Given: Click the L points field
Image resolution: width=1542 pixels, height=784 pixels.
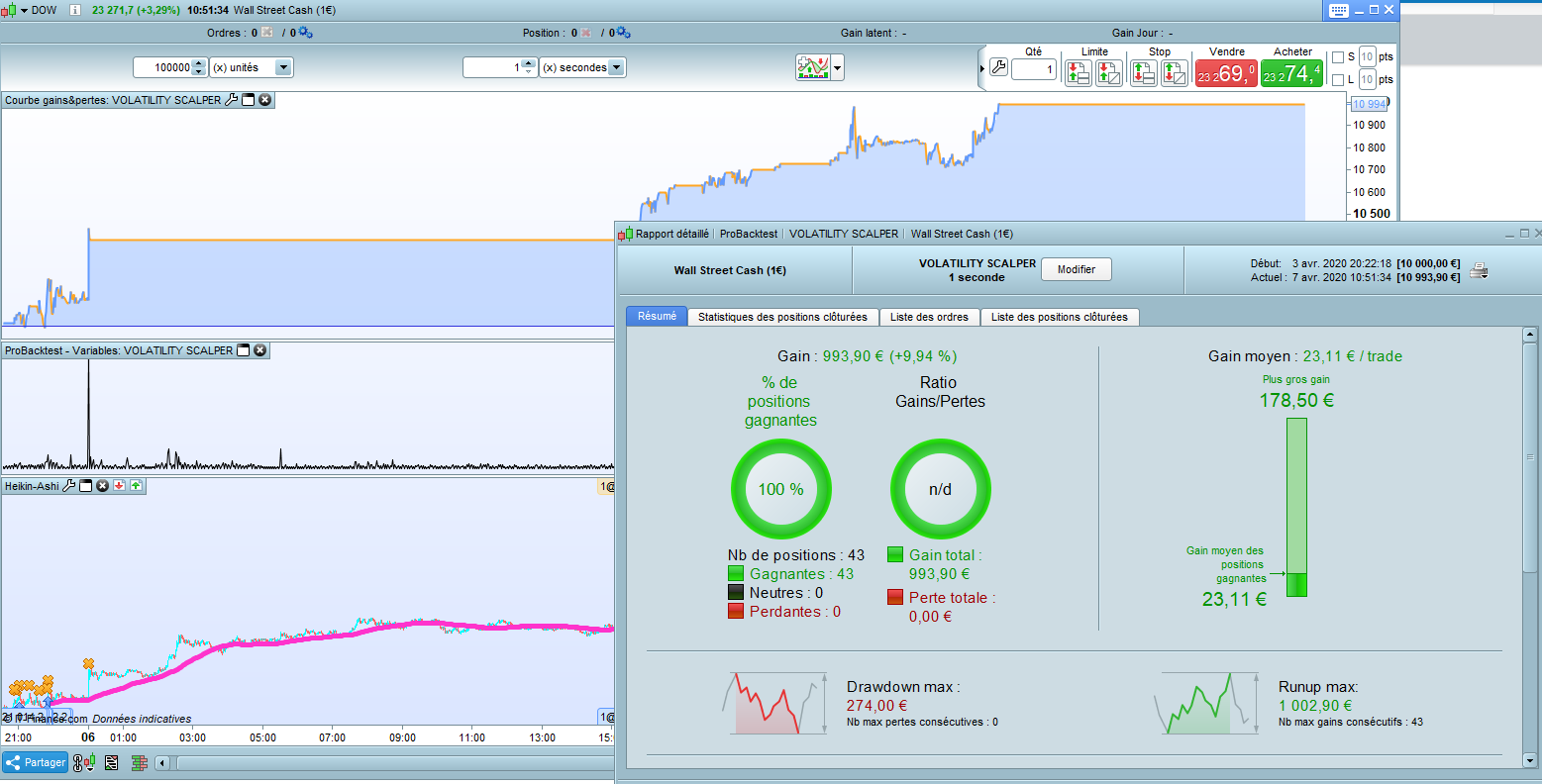Looking at the screenshot, I should pyautogui.click(x=1367, y=79).
